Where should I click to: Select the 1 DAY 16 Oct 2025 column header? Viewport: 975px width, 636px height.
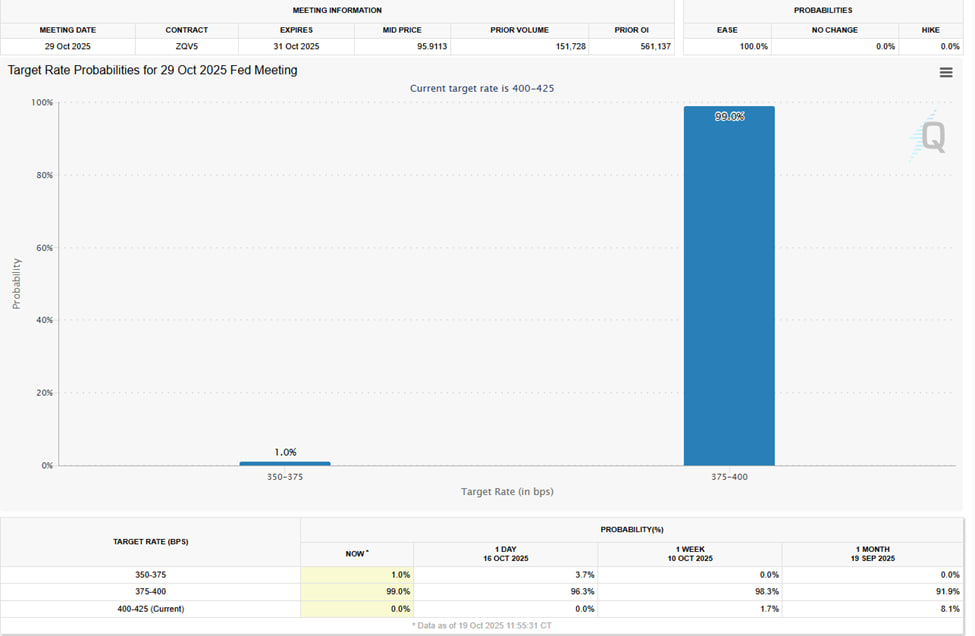(505, 553)
